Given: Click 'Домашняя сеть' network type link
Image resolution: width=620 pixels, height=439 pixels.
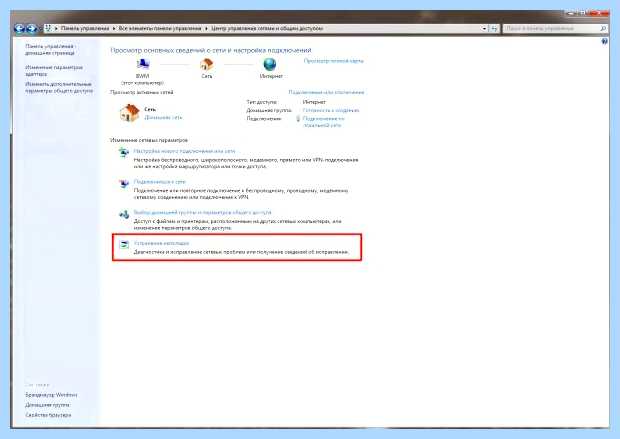Looking at the screenshot, I should [x=163, y=117].
